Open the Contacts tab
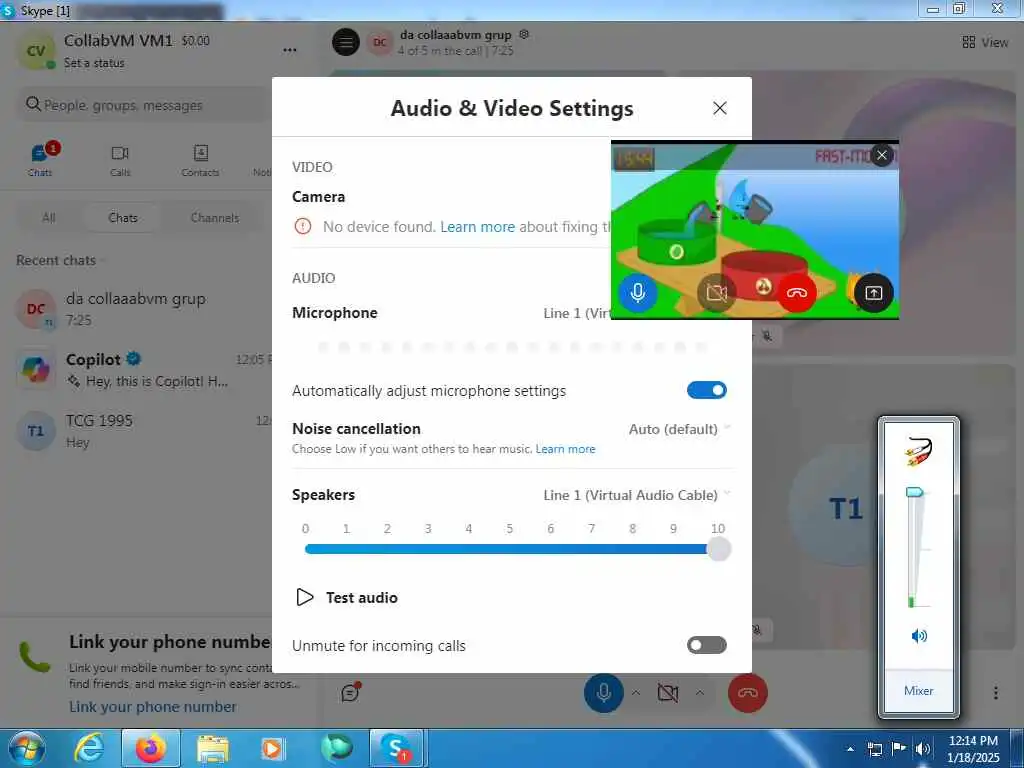Image resolution: width=1024 pixels, height=768 pixels. 200,161
